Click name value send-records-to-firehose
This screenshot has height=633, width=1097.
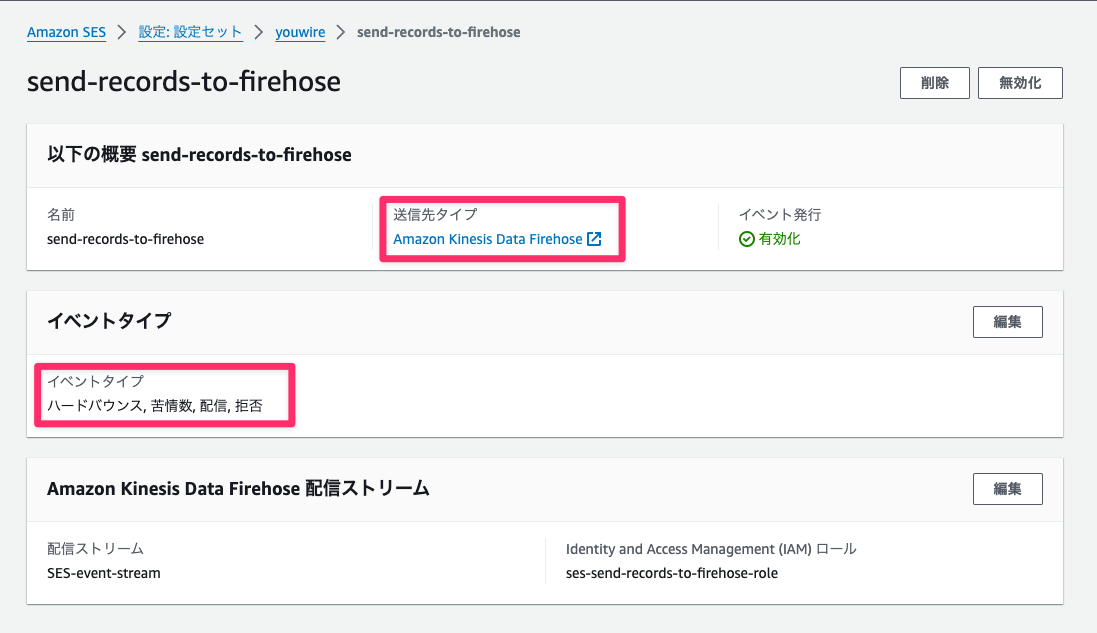126,239
